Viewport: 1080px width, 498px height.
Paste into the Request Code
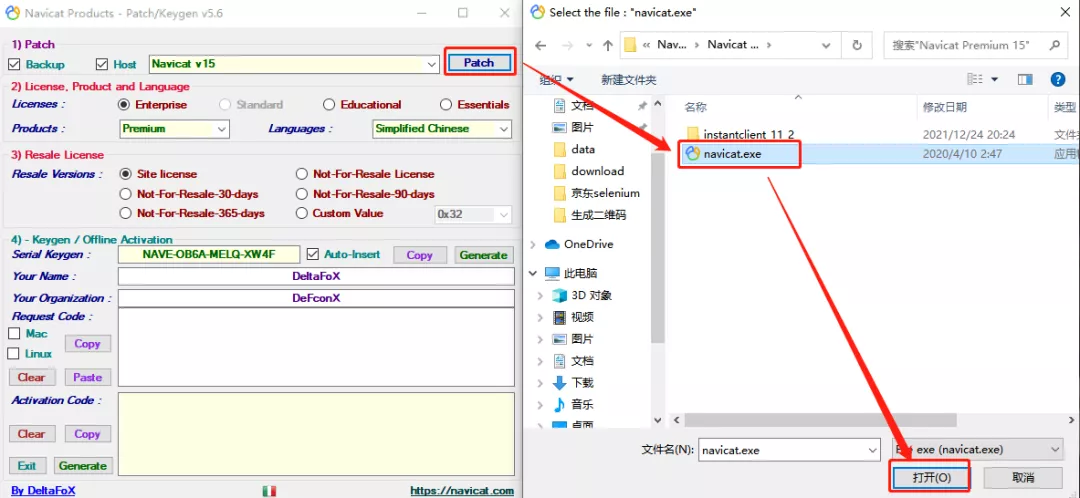pos(87,377)
